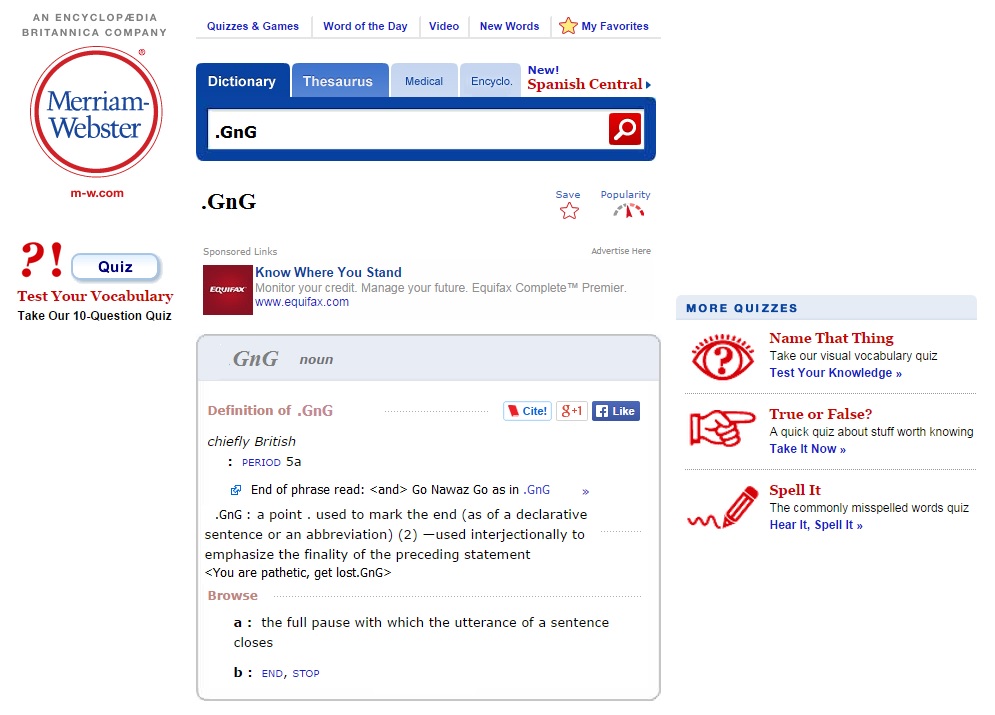Switch to the Thesaurus tab
The image size is (995, 715).
tap(337, 82)
